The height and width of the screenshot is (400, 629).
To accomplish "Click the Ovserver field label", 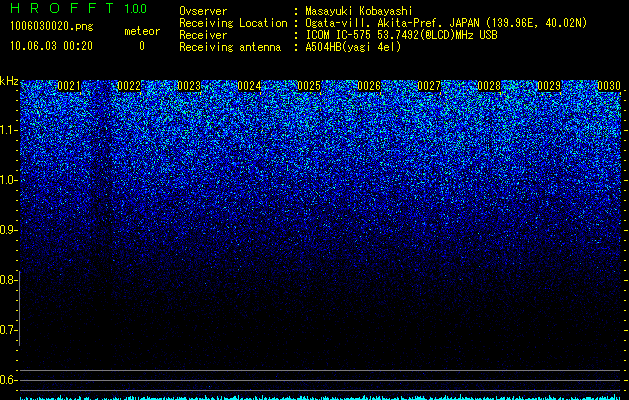I will (203, 11).
